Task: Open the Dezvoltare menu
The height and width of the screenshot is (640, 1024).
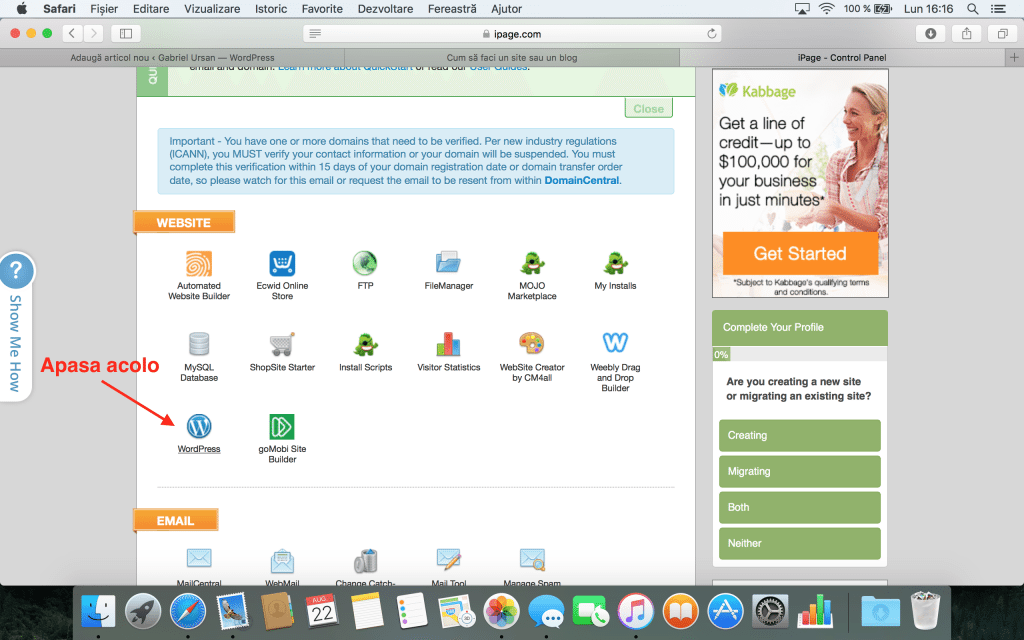Action: pyautogui.click(x=385, y=8)
